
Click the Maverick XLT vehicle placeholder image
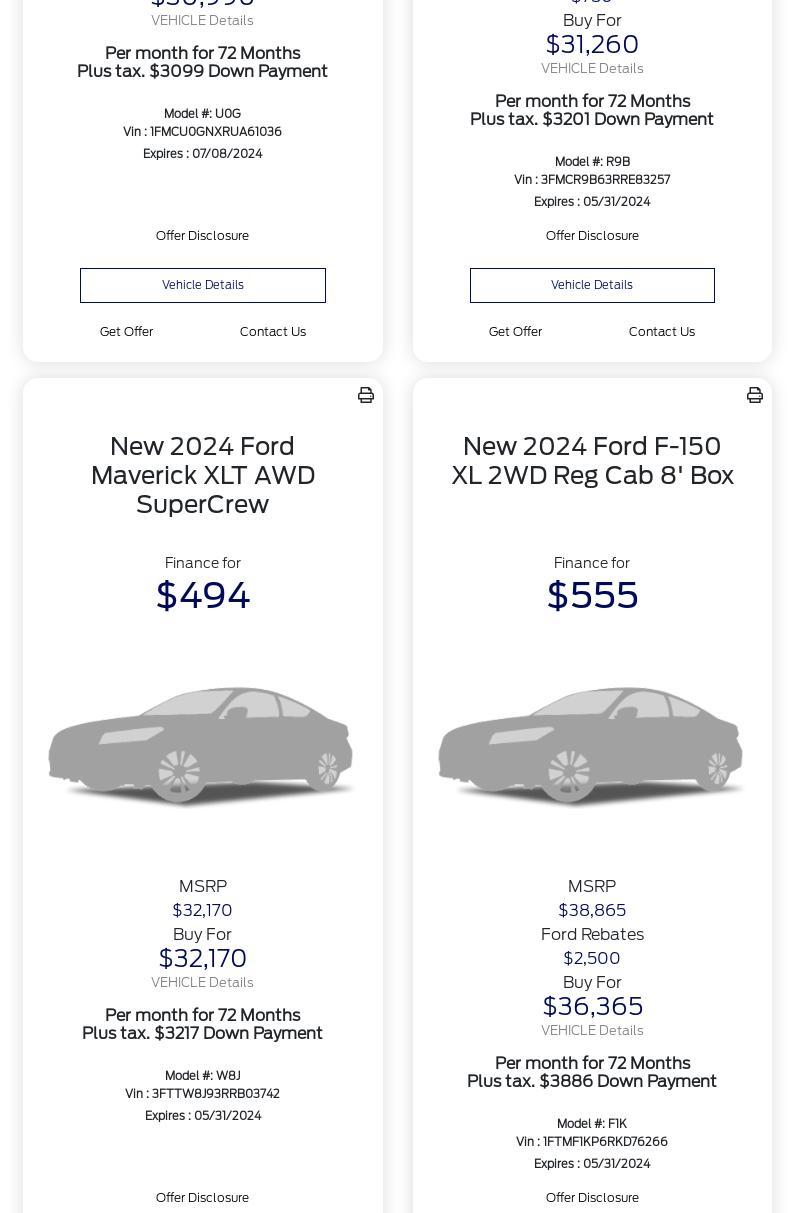[x=202, y=745]
